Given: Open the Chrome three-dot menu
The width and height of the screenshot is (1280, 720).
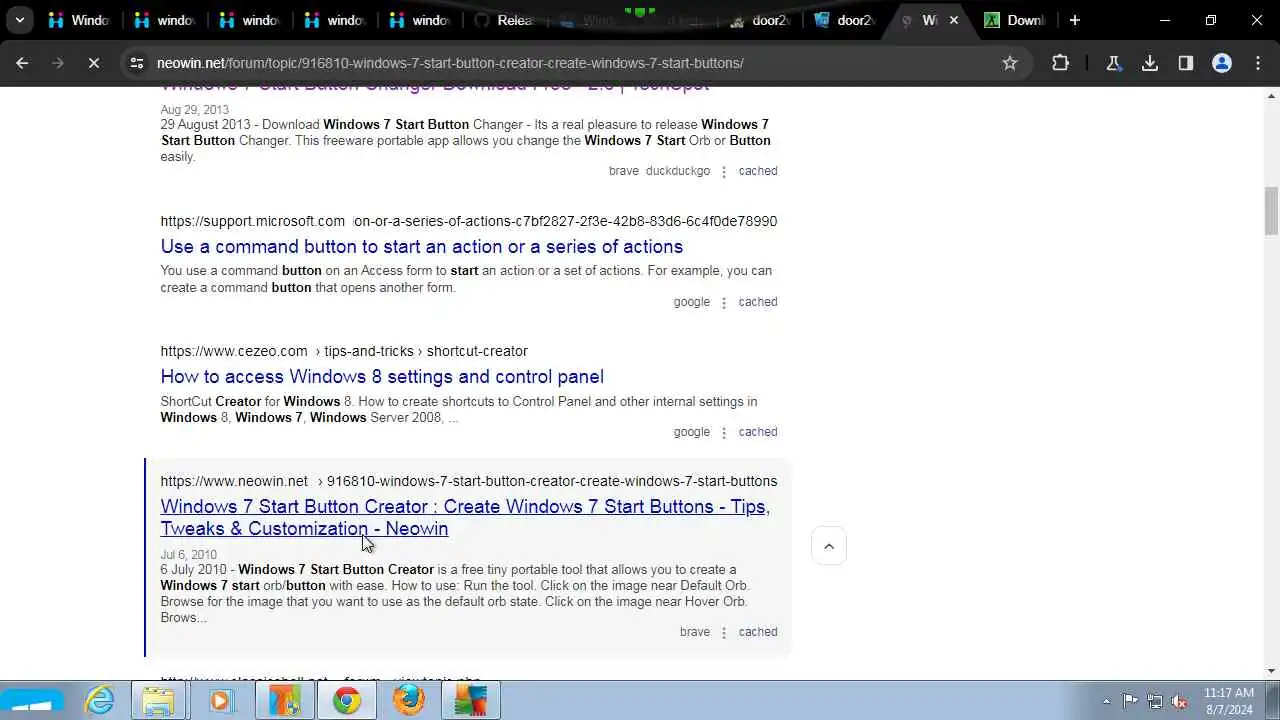Looking at the screenshot, I should [x=1258, y=63].
